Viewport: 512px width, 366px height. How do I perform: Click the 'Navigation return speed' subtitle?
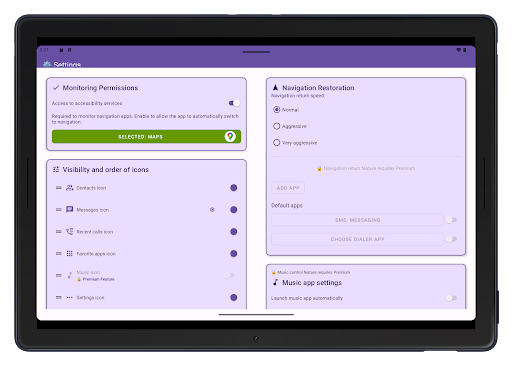[298, 96]
